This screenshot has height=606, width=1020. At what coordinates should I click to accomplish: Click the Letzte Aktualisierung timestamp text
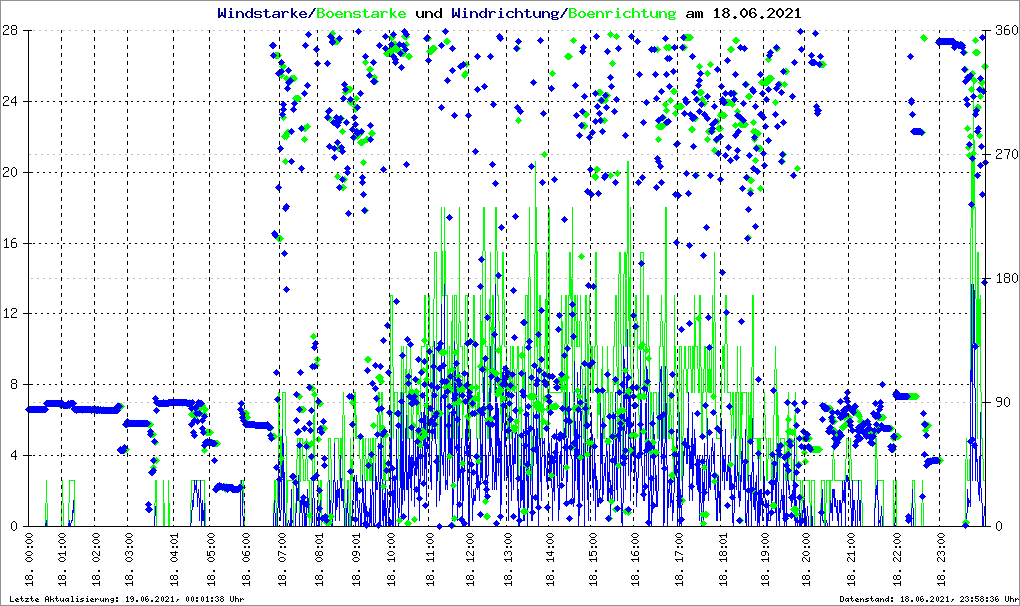click(123, 599)
